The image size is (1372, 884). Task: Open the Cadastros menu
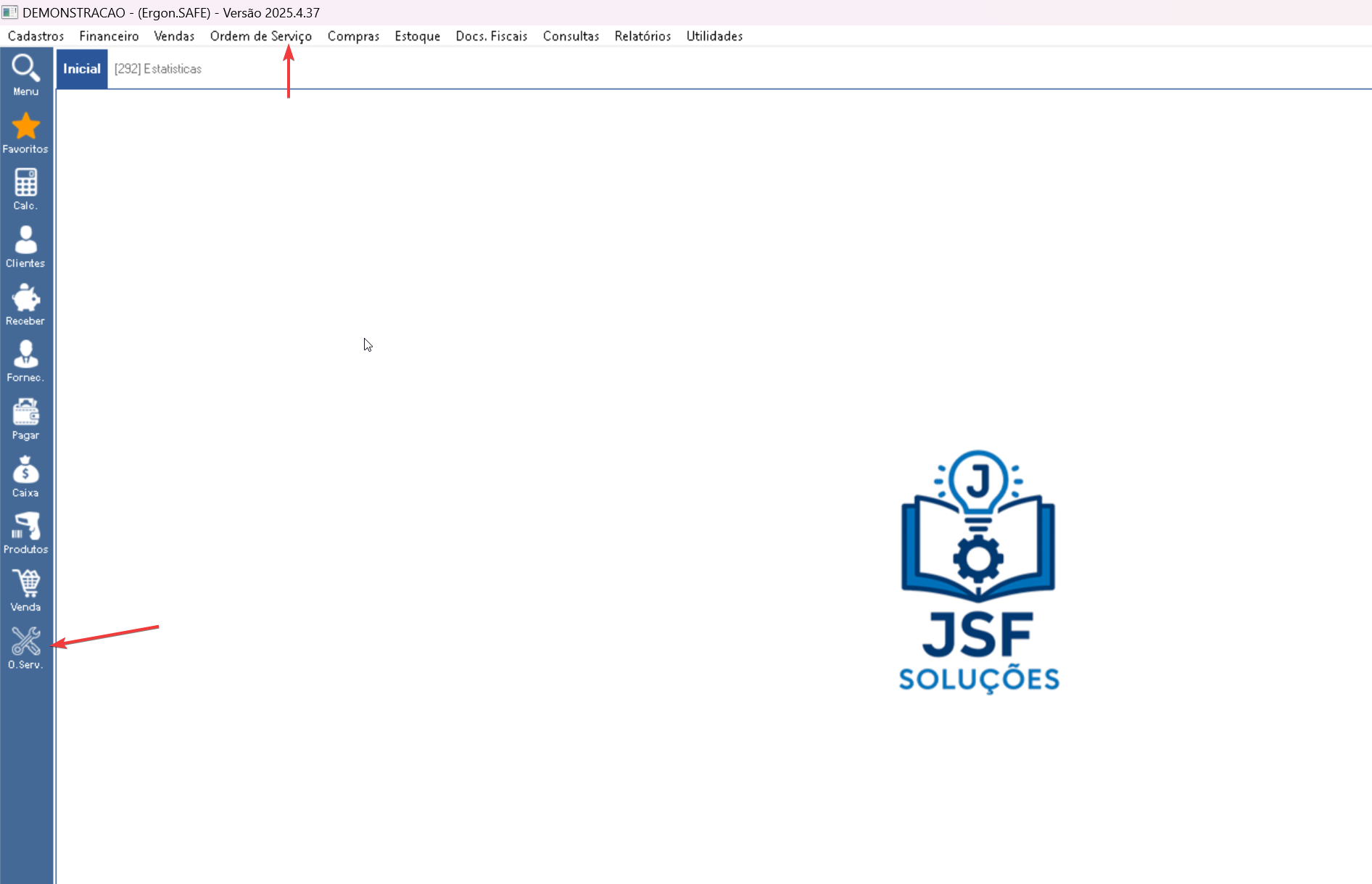pos(36,36)
